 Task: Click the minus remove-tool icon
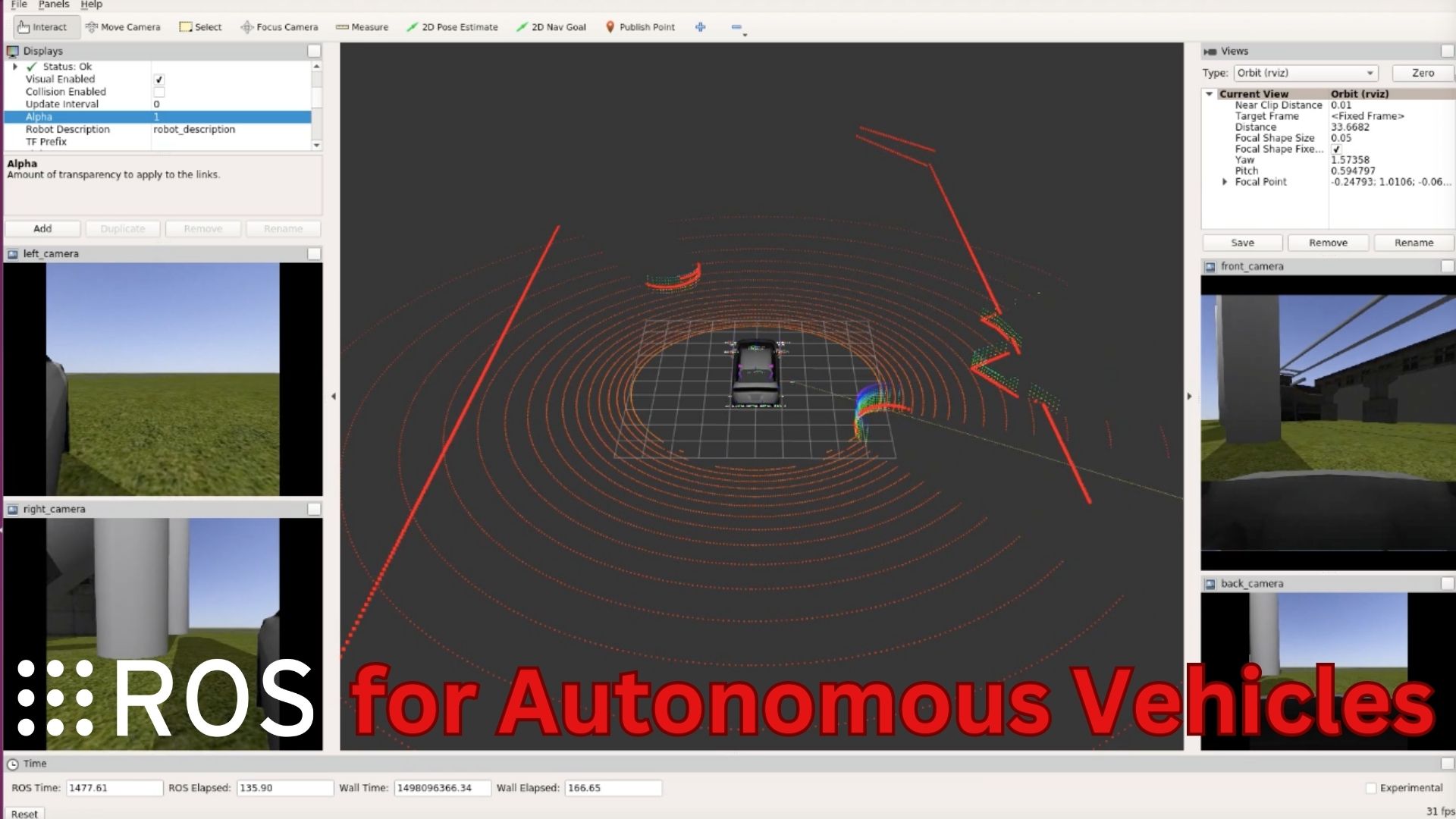coord(736,27)
